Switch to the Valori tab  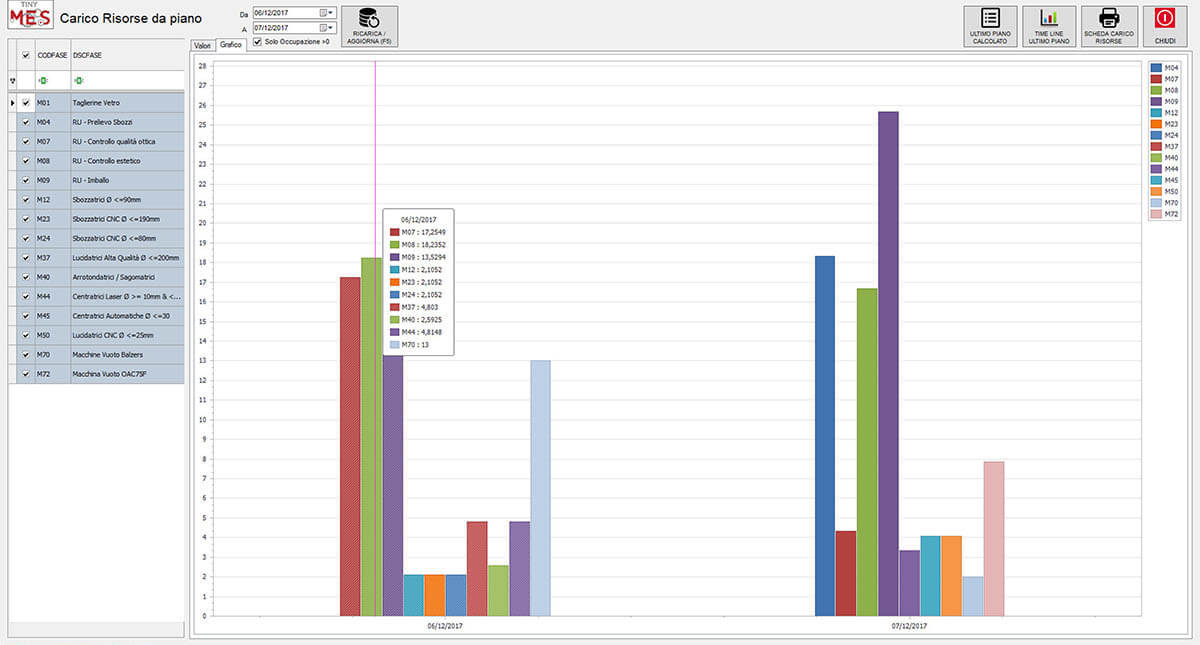tap(203, 45)
